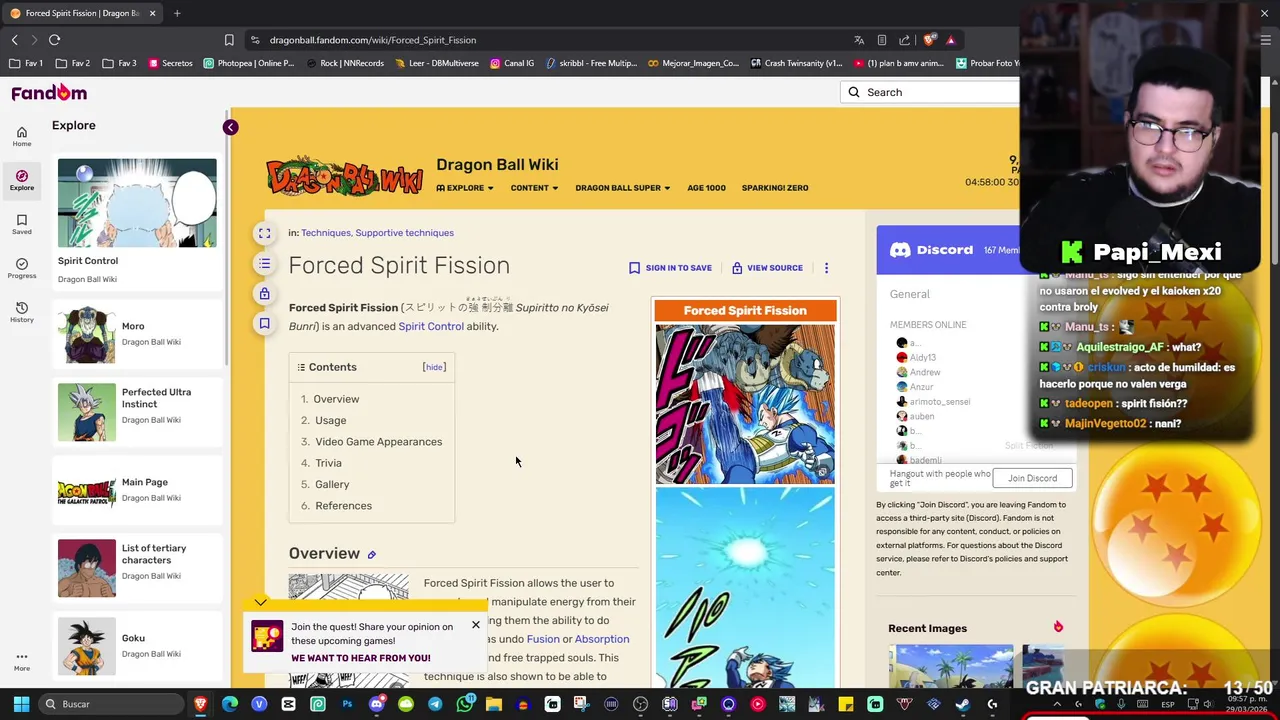The height and width of the screenshot is (720, 1280).
Task: Click Sign In To Save button
Action: click(670, 268)
